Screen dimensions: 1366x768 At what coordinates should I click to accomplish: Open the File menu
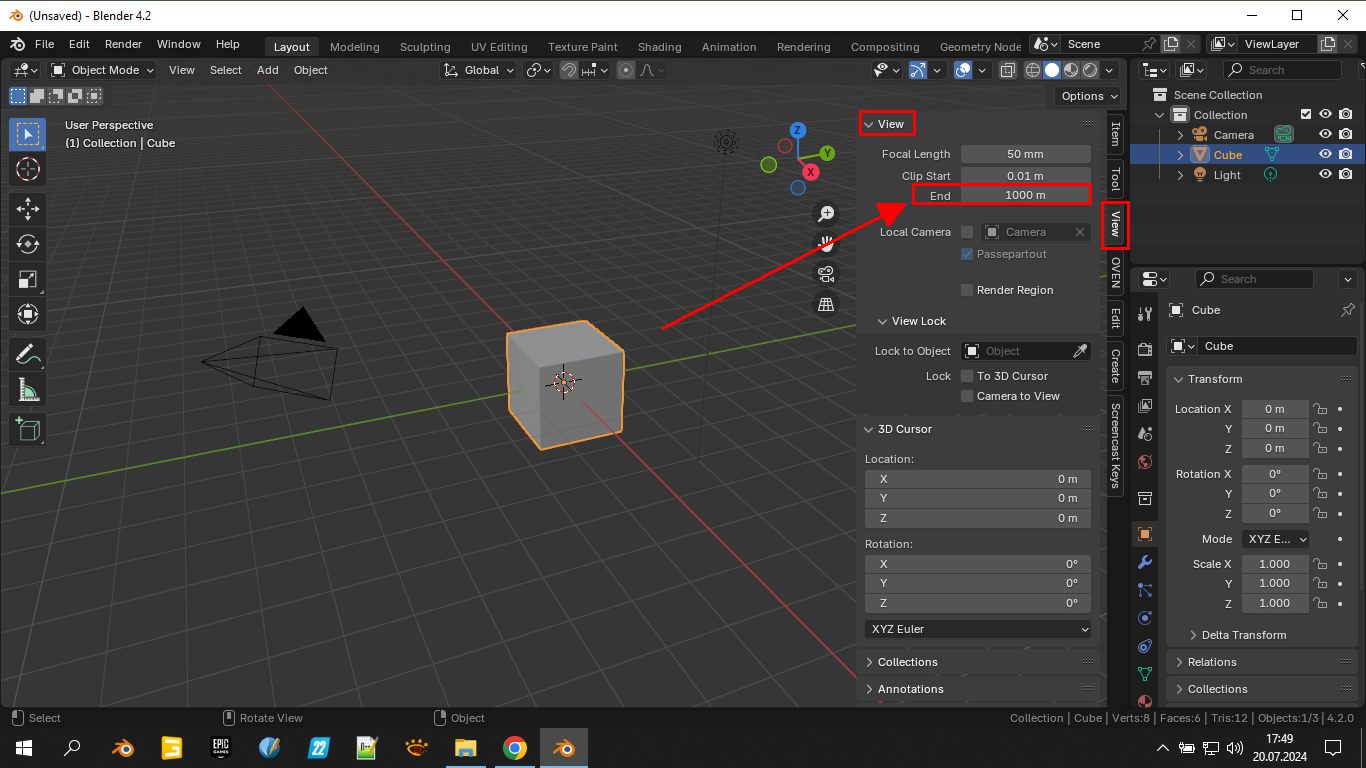click(45, 45)
